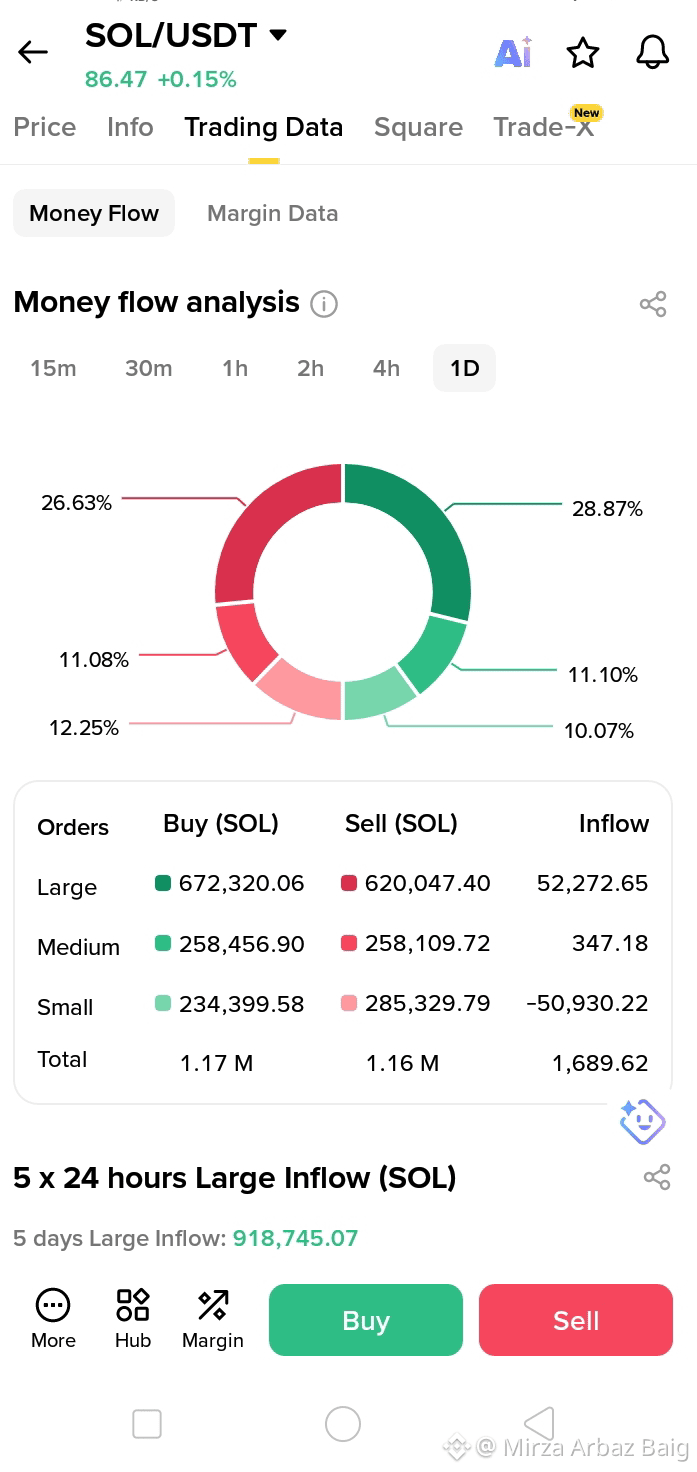Screen dimensions: 697x1472
Task: Select the 4h timeframe
Action: tap(386, 368)
